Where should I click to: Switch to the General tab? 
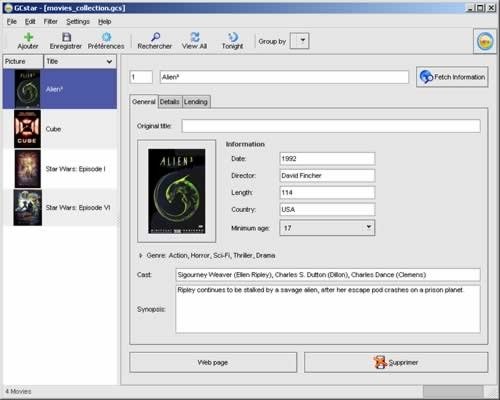click(x=144, y=102)
